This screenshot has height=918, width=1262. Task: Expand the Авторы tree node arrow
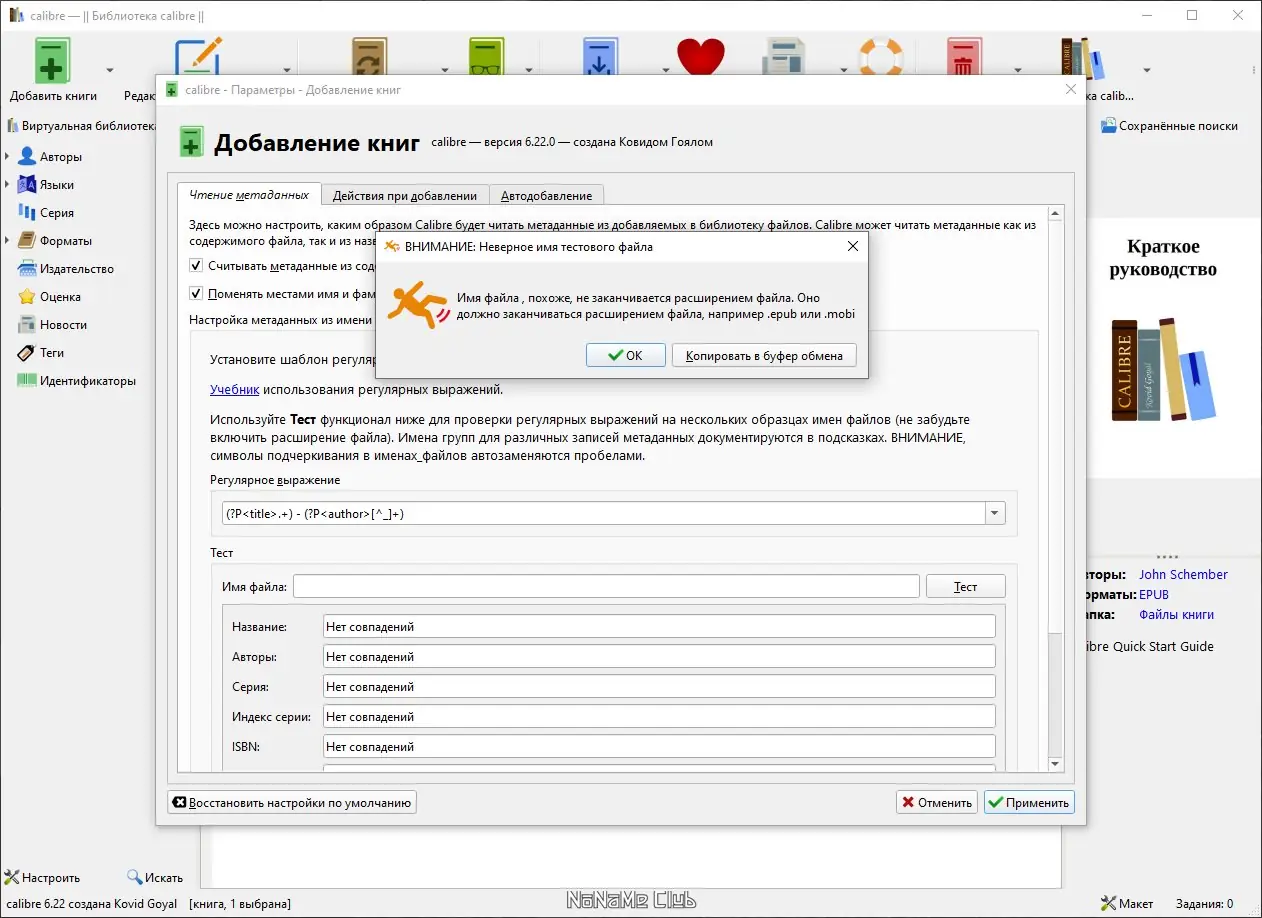pos(8,156)
